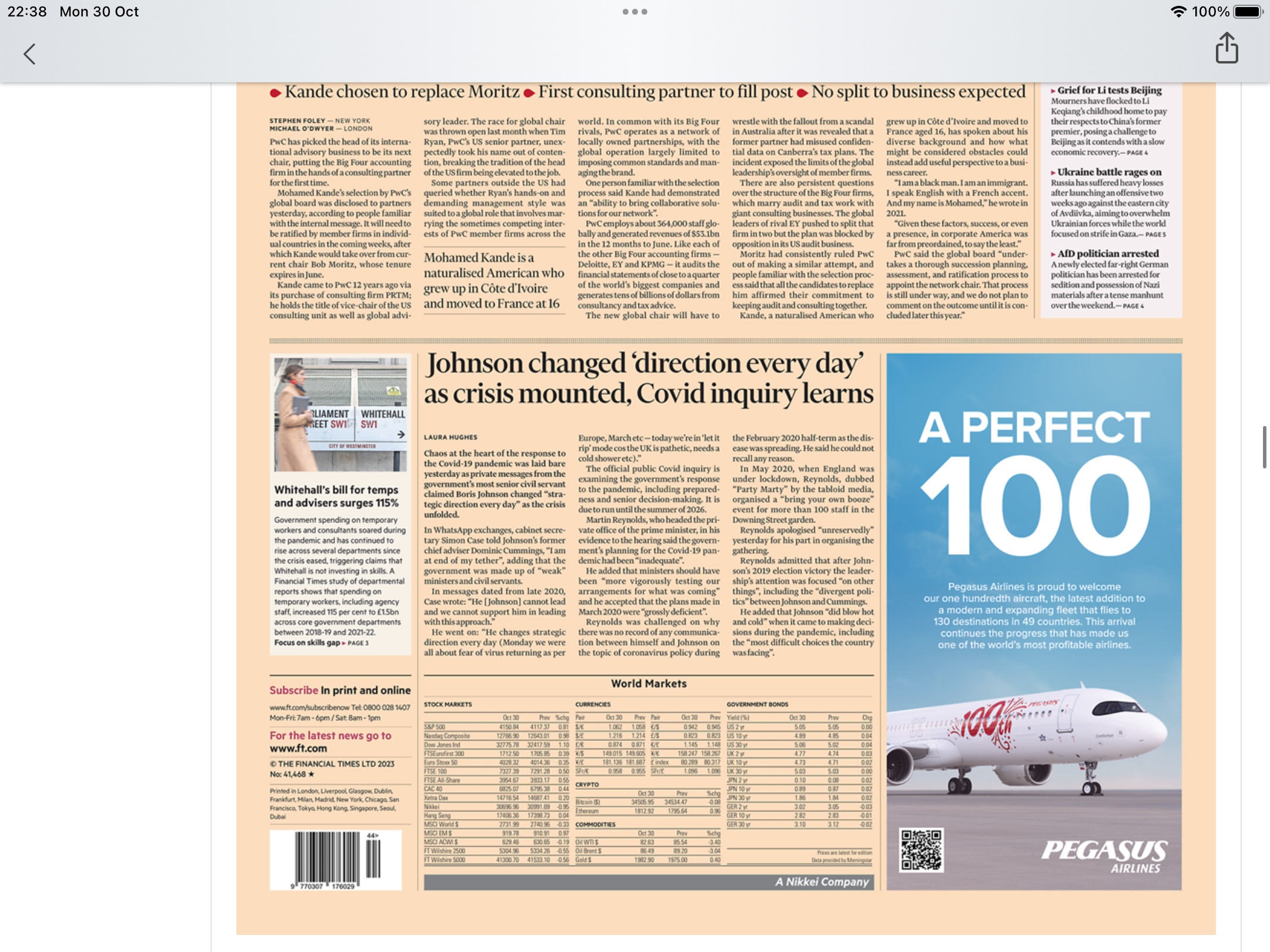The width and height of the screenshot is (1270, 952).
Task: Select the Ethereum row
Action: pos(648,811)
